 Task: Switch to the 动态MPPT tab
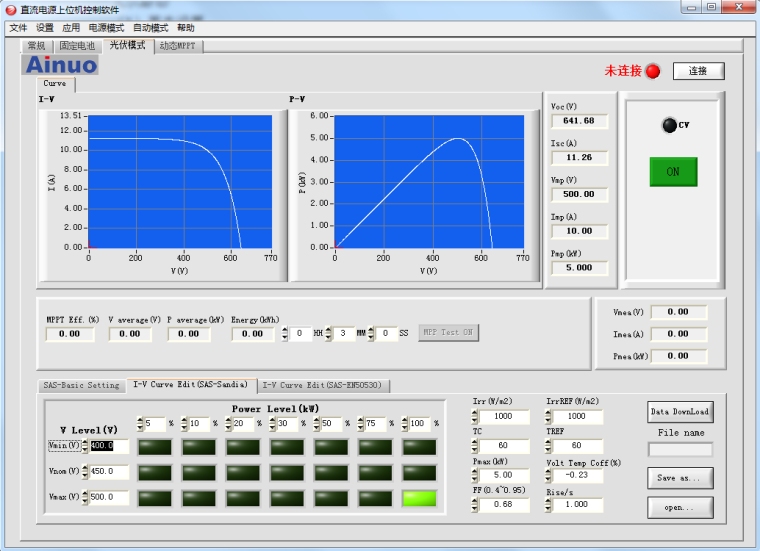[179, 46]
